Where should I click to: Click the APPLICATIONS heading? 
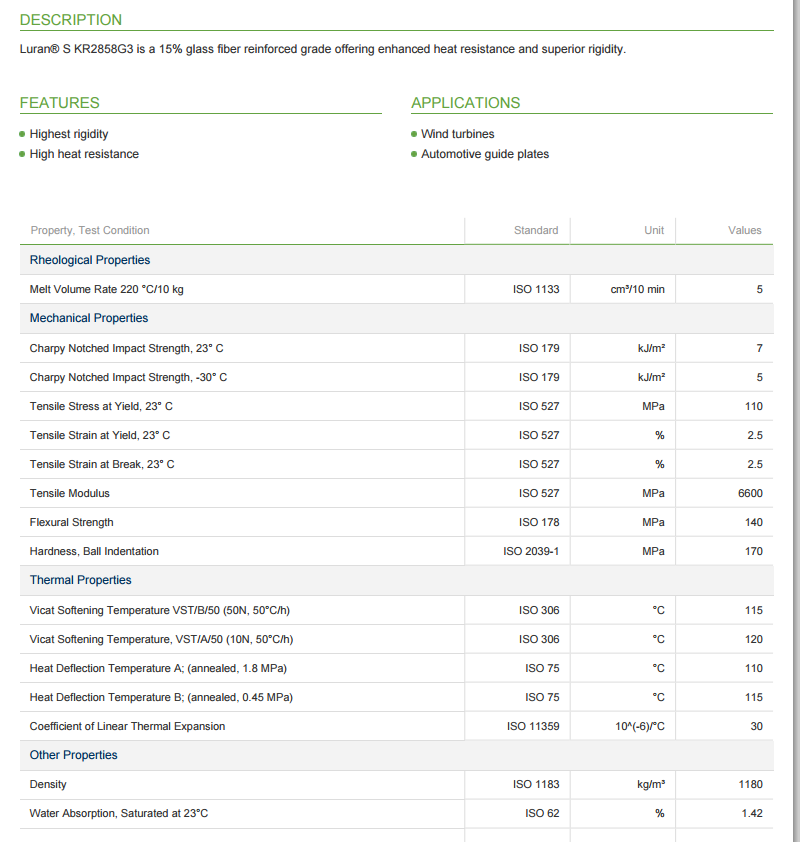click(466, 103)
